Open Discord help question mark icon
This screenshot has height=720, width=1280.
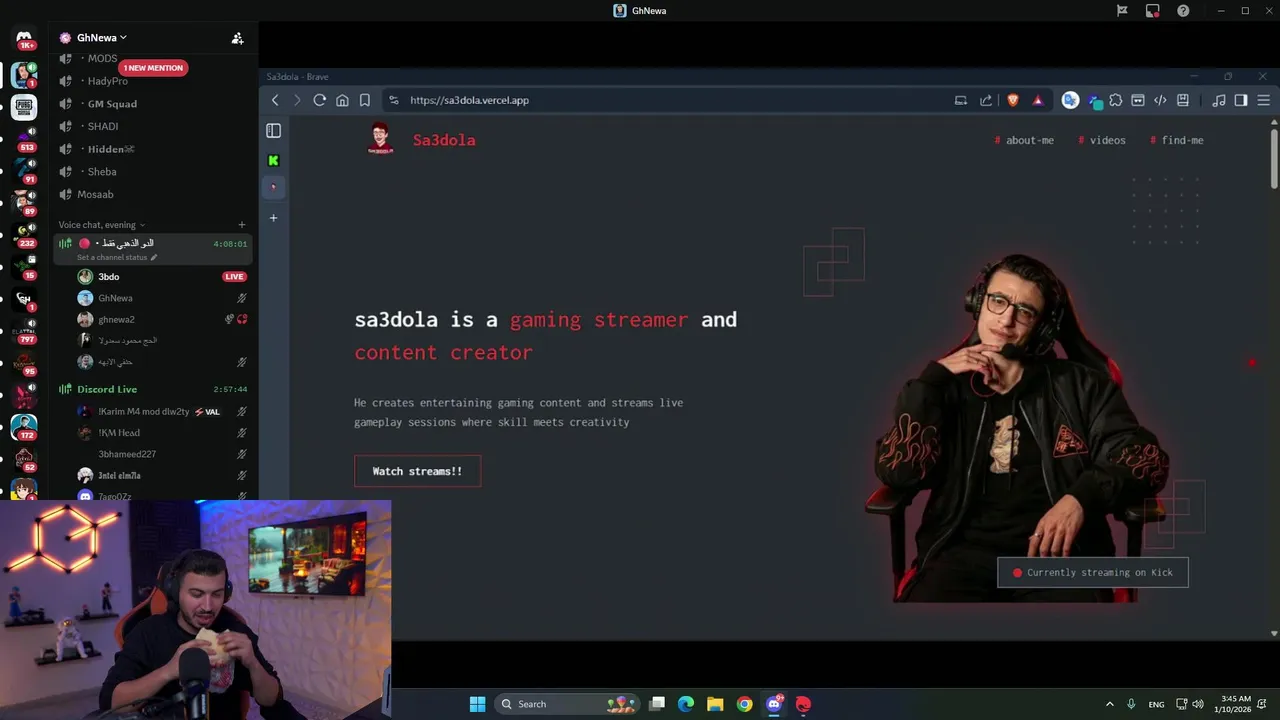(1183, 11)
